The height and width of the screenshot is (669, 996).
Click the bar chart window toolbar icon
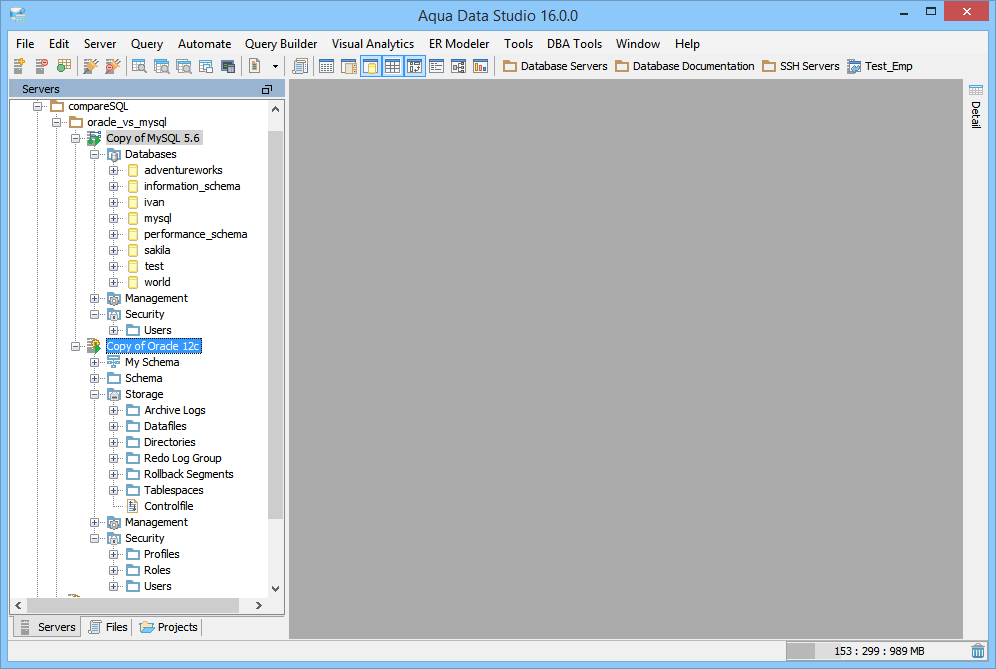click(480, 65)
